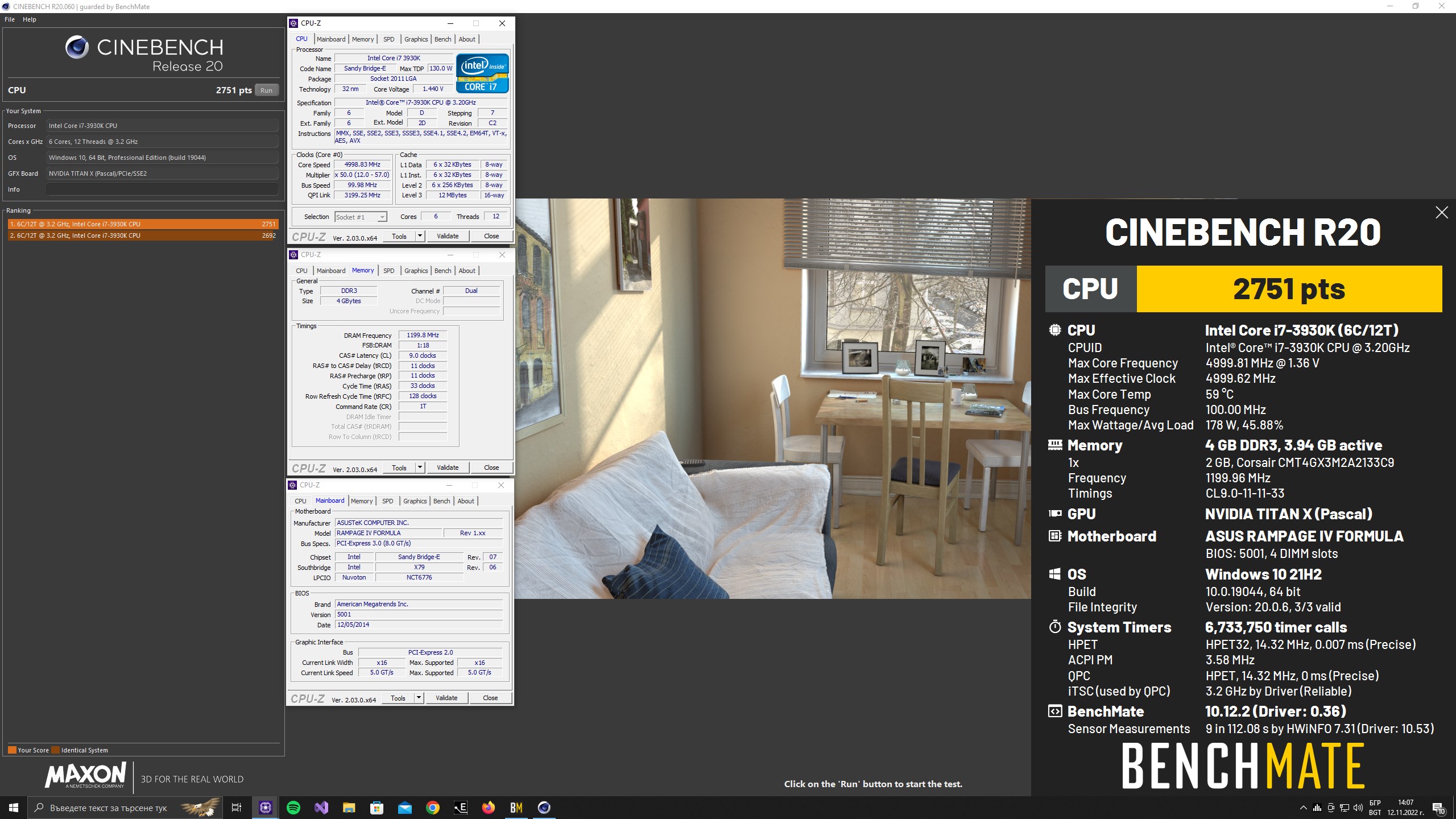Screen dimensions: 1456x819
Task: Open Firefox from the taskbar
Action: point(488,808)
